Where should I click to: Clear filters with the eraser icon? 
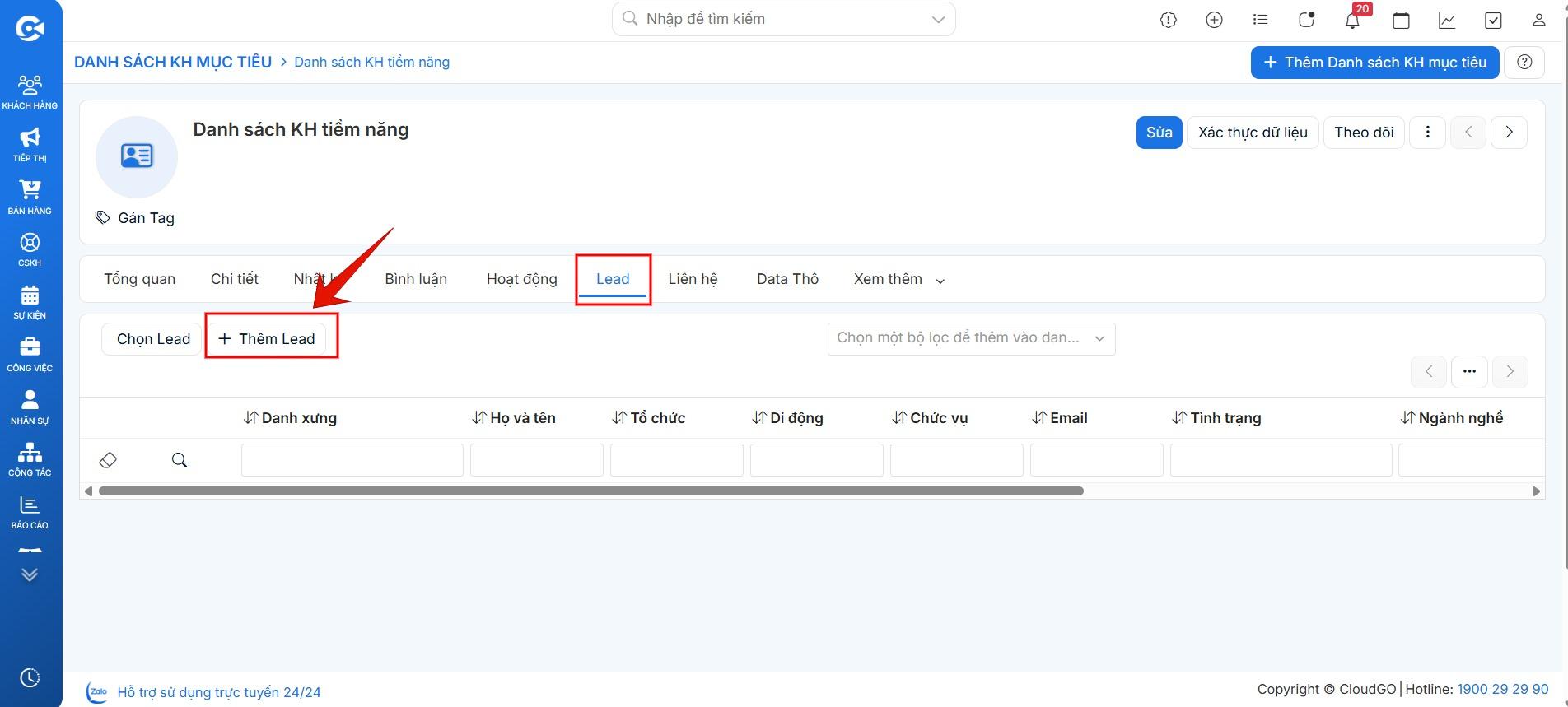(108, 460)
